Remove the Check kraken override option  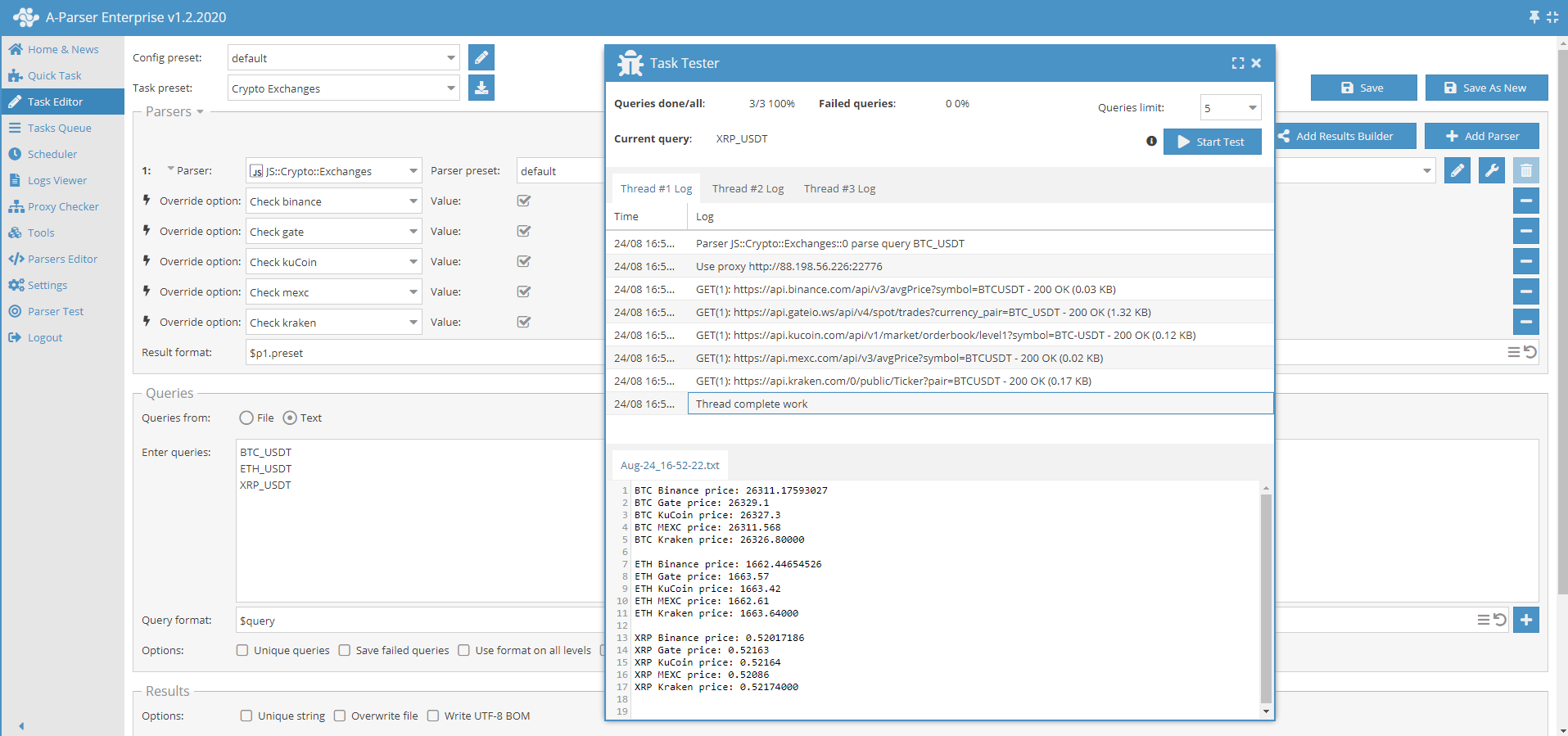tap(1526, 322)
